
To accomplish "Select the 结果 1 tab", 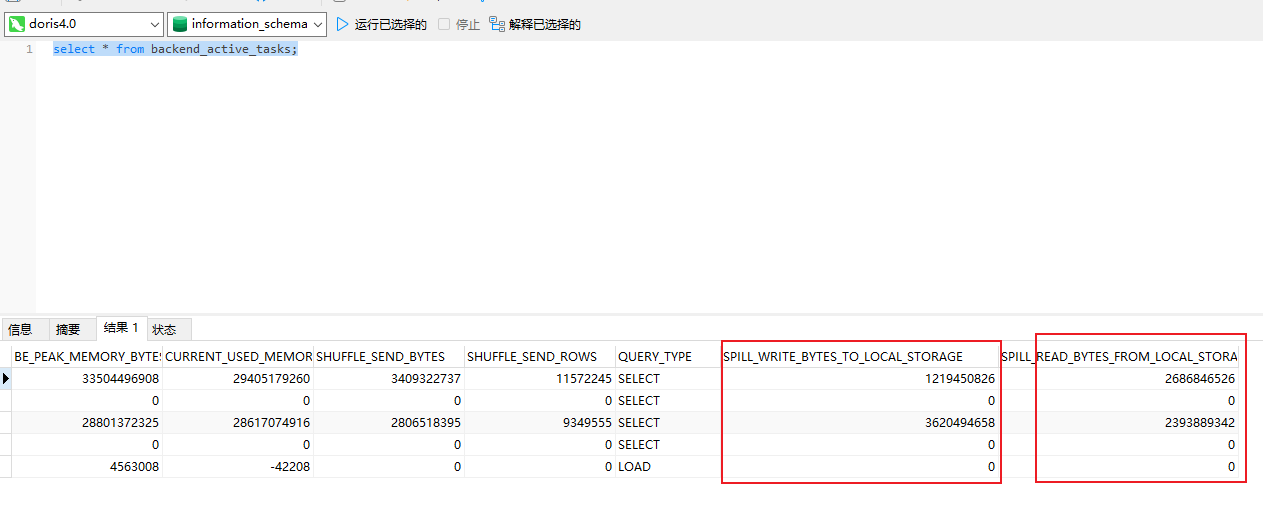I will click(121, 328).
